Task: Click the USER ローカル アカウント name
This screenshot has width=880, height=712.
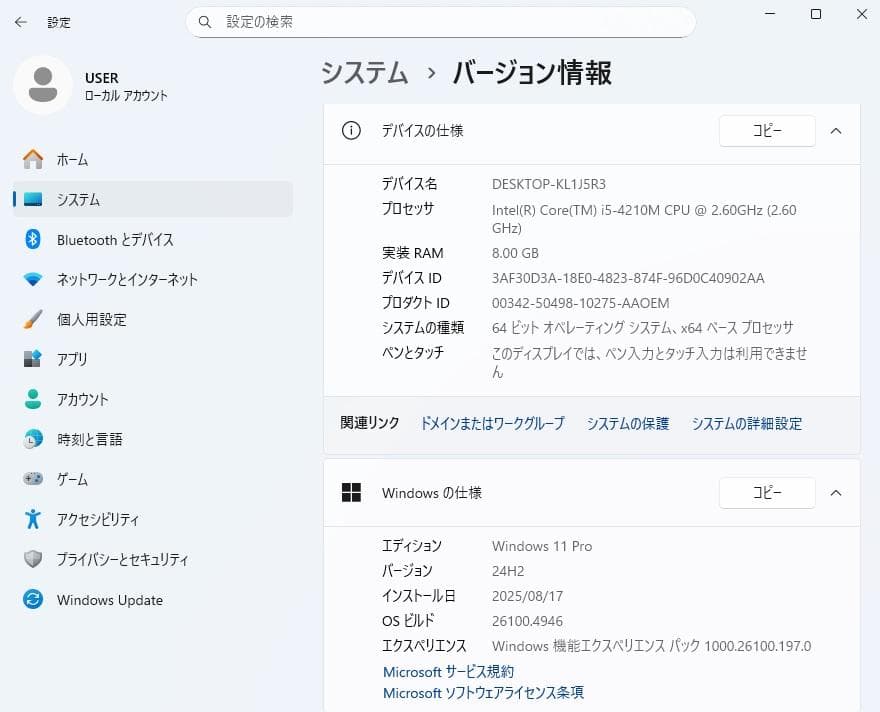Action: [126, 86]
